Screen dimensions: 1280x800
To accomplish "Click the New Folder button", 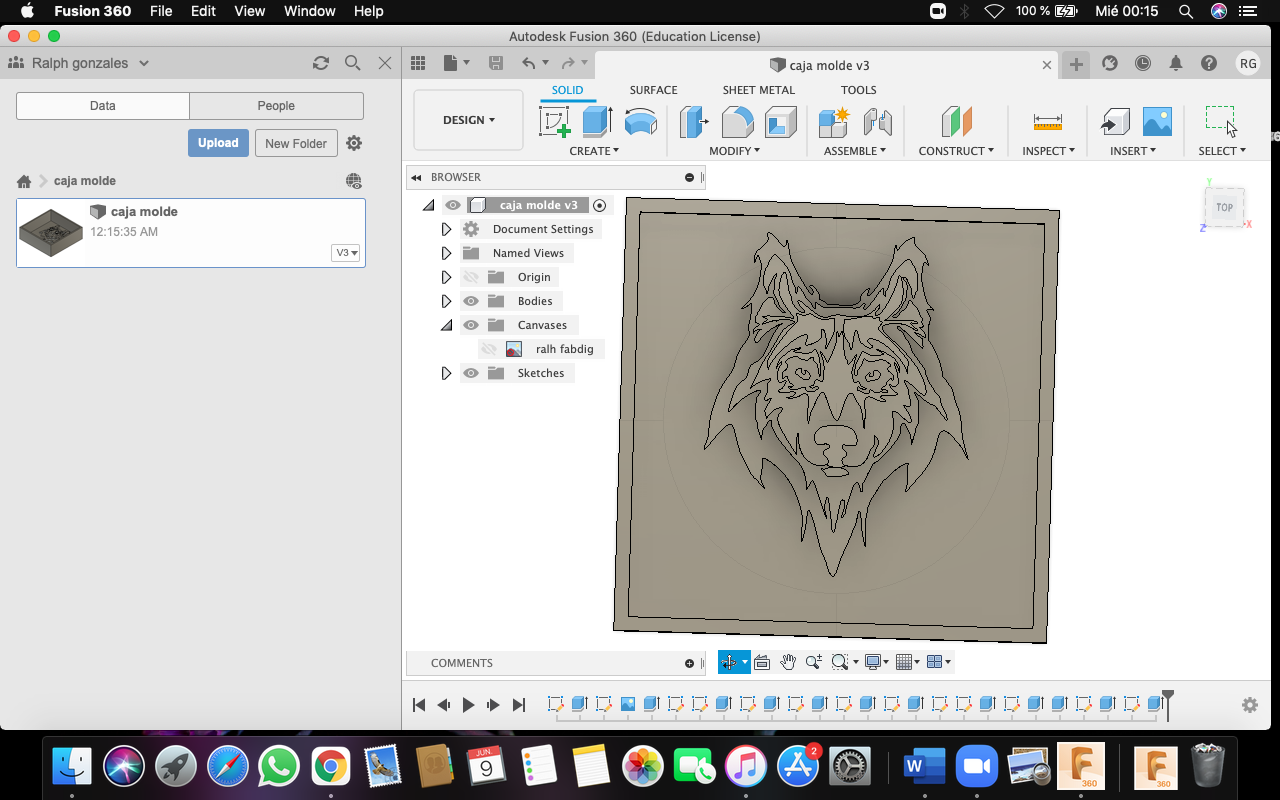I will pos(296,143).
